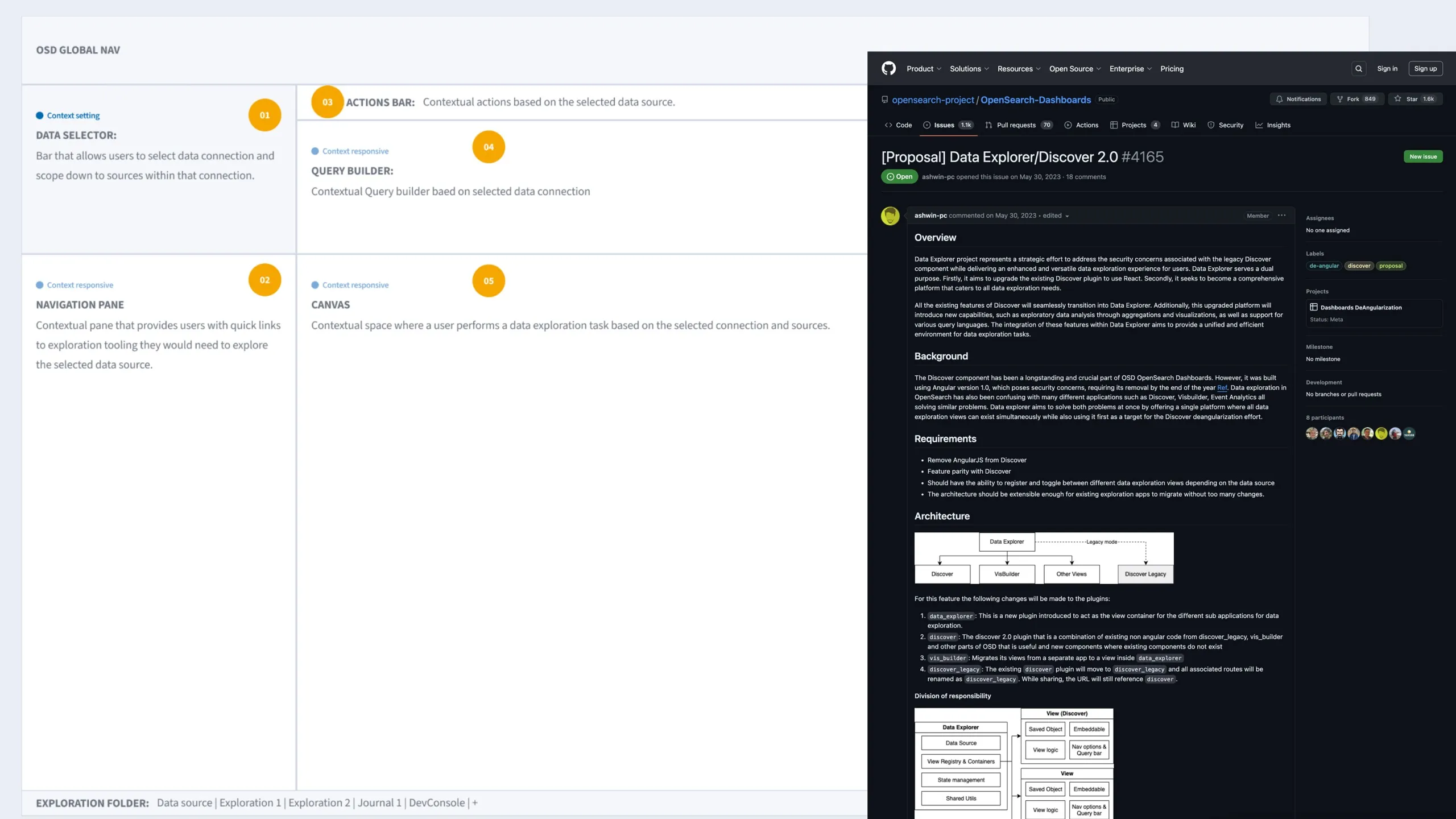Viewport: 1456px width, 819px height.
Task: Click the 'NAVIGATION PANE' heading in mockup
Action: click(80, 305)
